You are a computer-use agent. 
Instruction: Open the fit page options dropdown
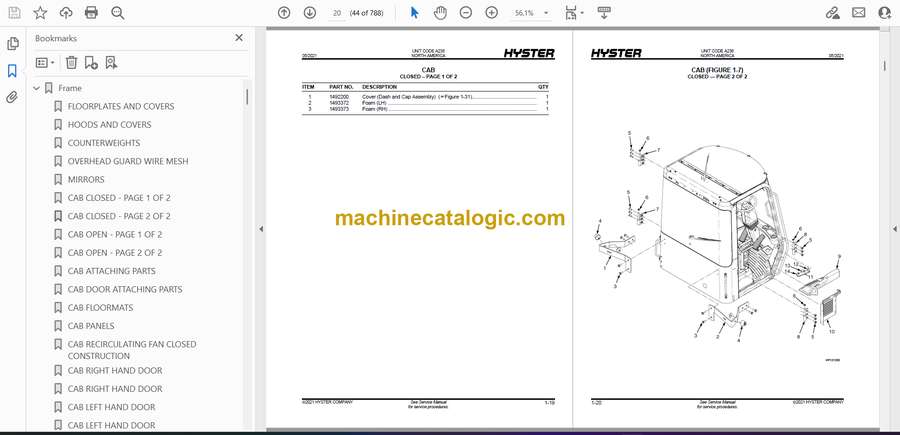(x=573, y=13)
